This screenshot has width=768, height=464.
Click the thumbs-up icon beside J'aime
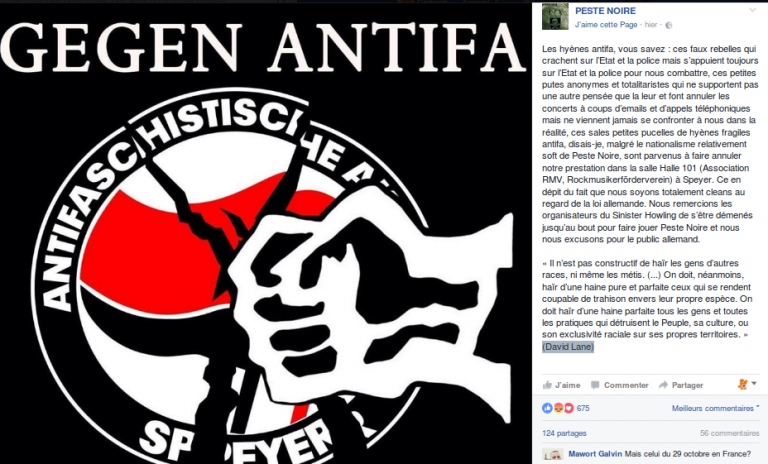pyautogui.click(x=547, y=385)
